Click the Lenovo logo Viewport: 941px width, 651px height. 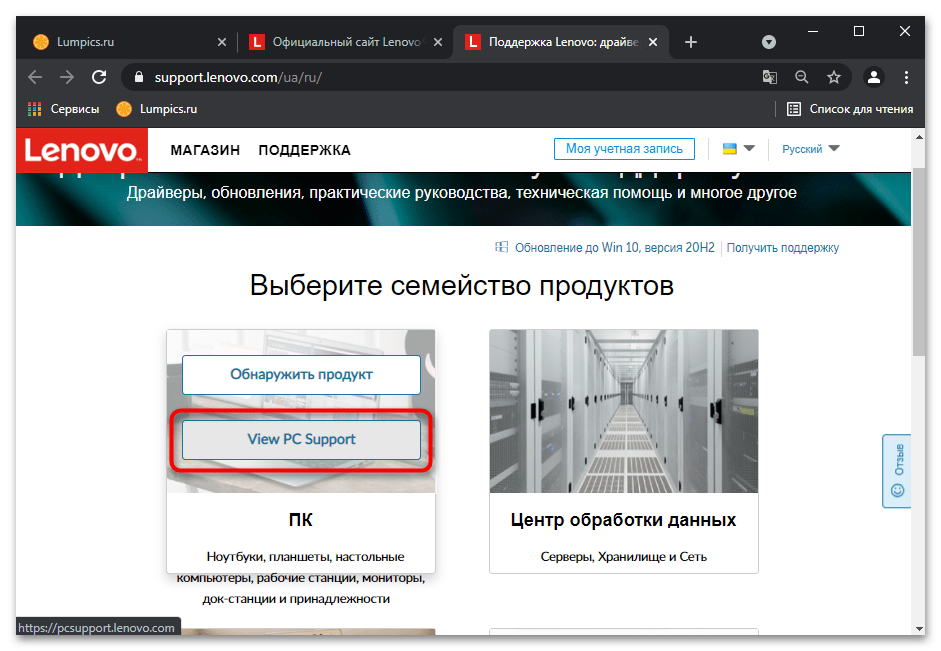(82, 150)
